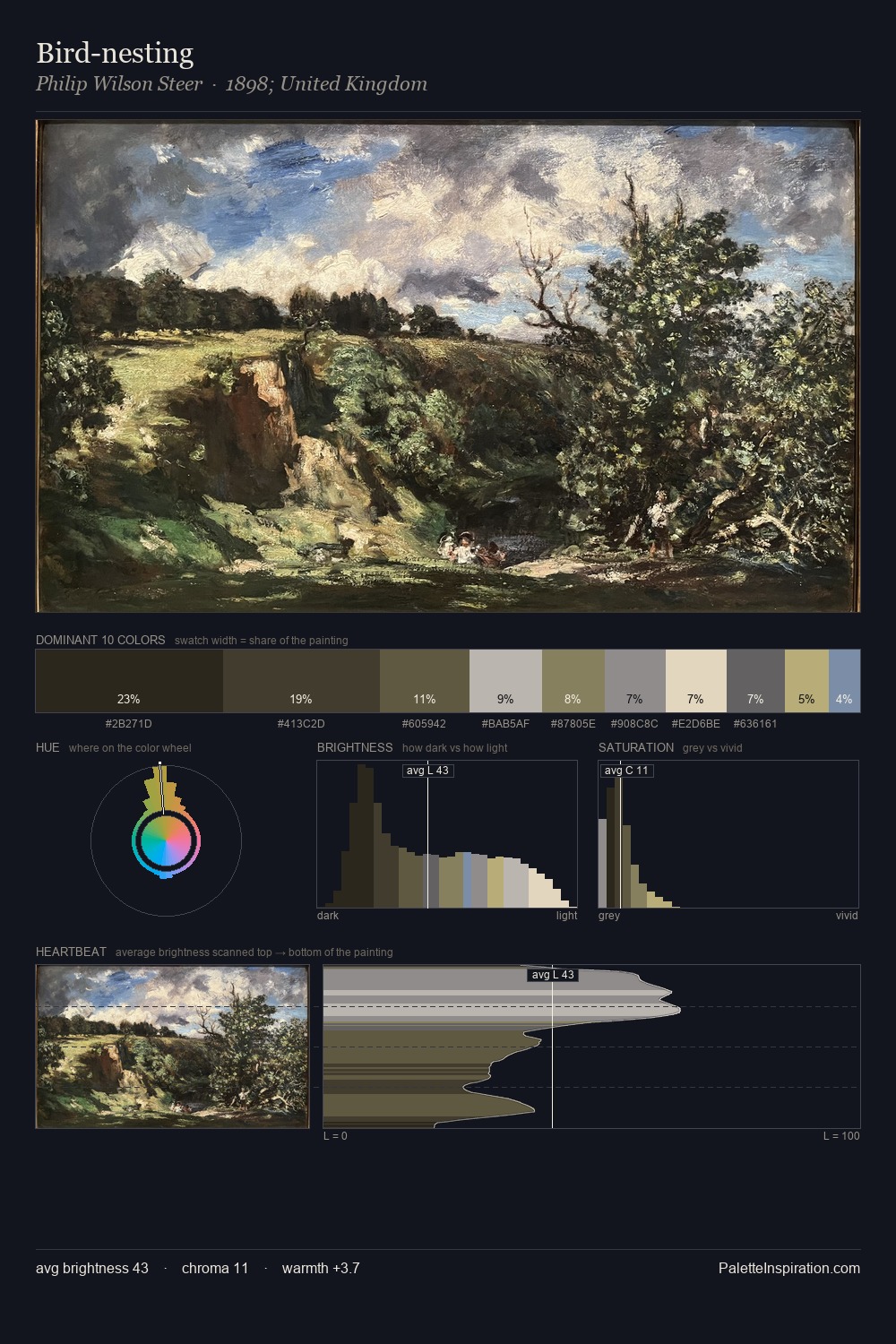Click hex code #908C8C
This screenshot has height=1344, width=896.
(634, 724)
